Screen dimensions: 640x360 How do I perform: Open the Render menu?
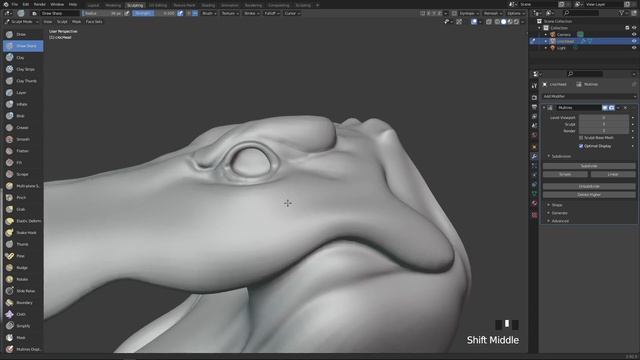click(40, 4)
